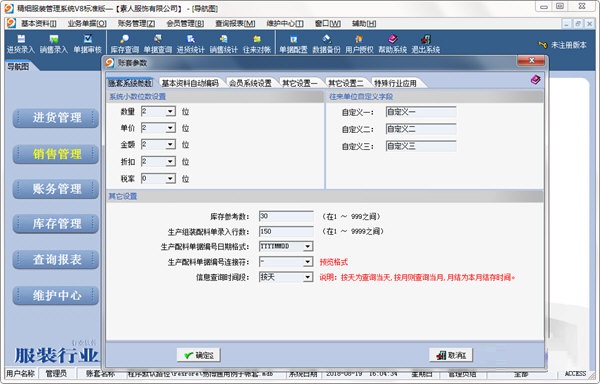Click 销售管理 navigation button
The image size is (600, 384).
[56, 154]
